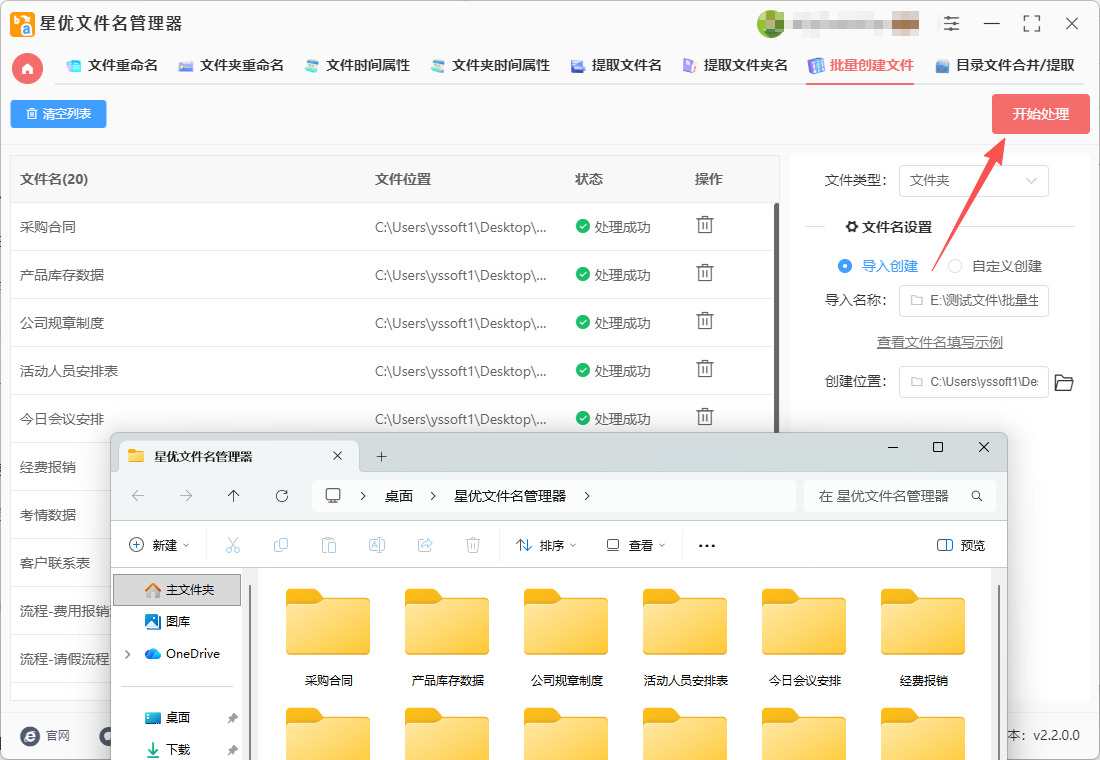
Task: Select the 自定义创建 radio option
Action: coord(955,266)
